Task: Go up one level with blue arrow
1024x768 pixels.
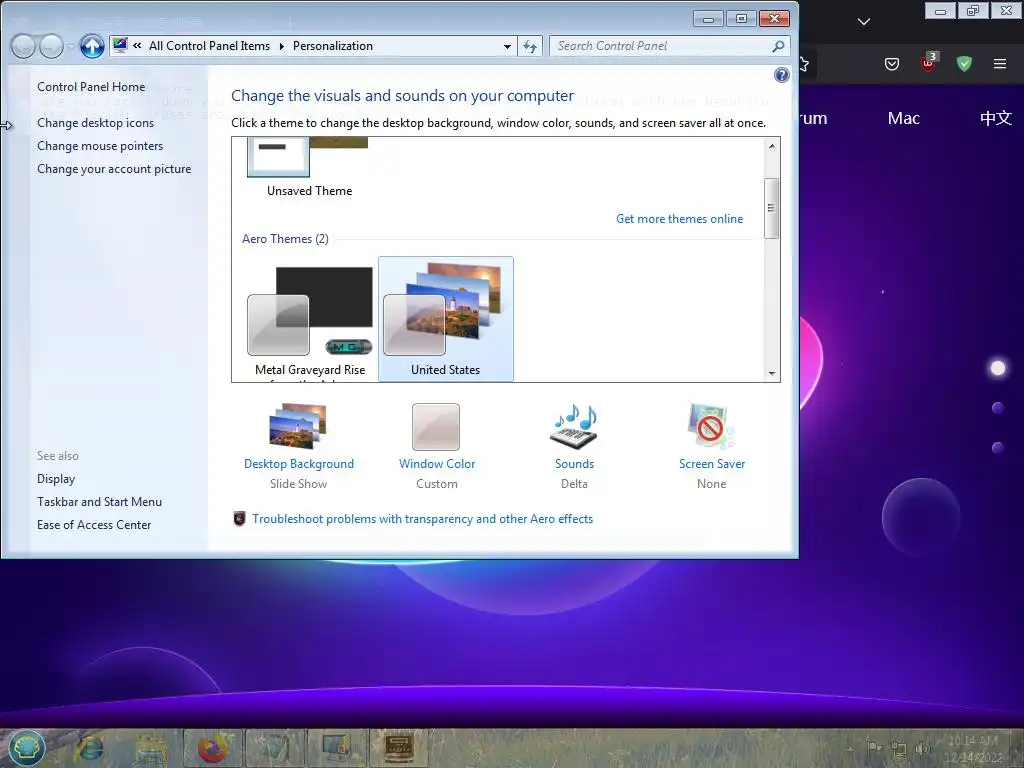Action: 92,46
